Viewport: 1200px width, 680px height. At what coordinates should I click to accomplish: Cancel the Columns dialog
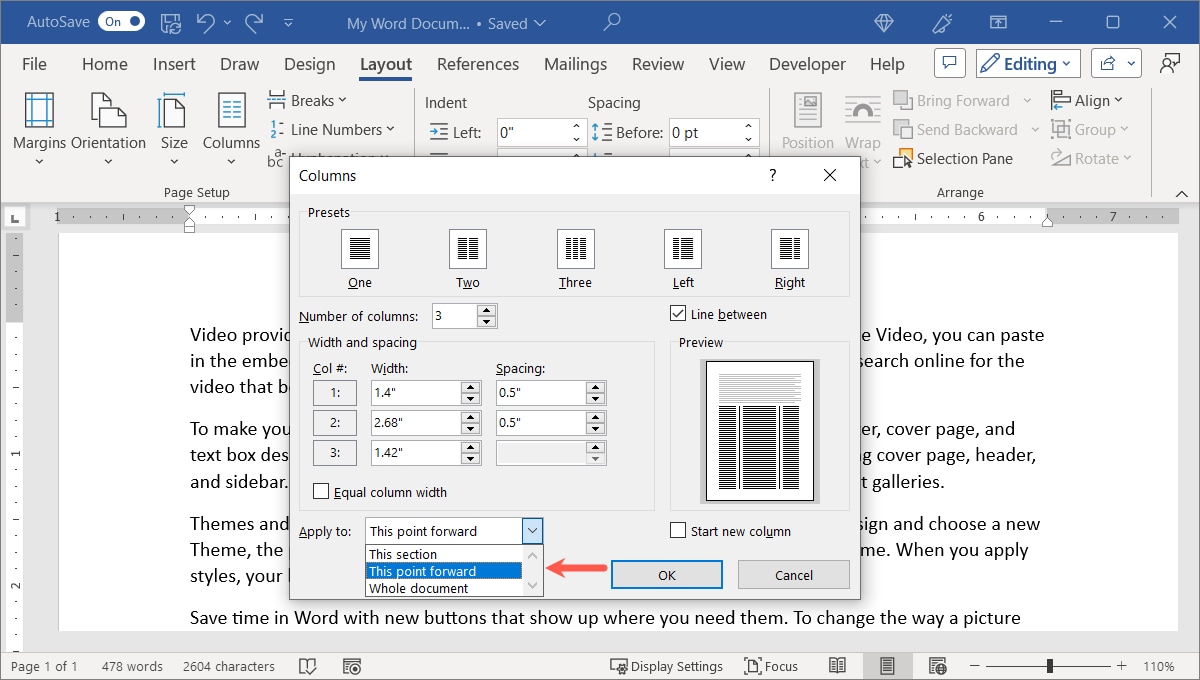pyautogui.click(x=793, y=574)
